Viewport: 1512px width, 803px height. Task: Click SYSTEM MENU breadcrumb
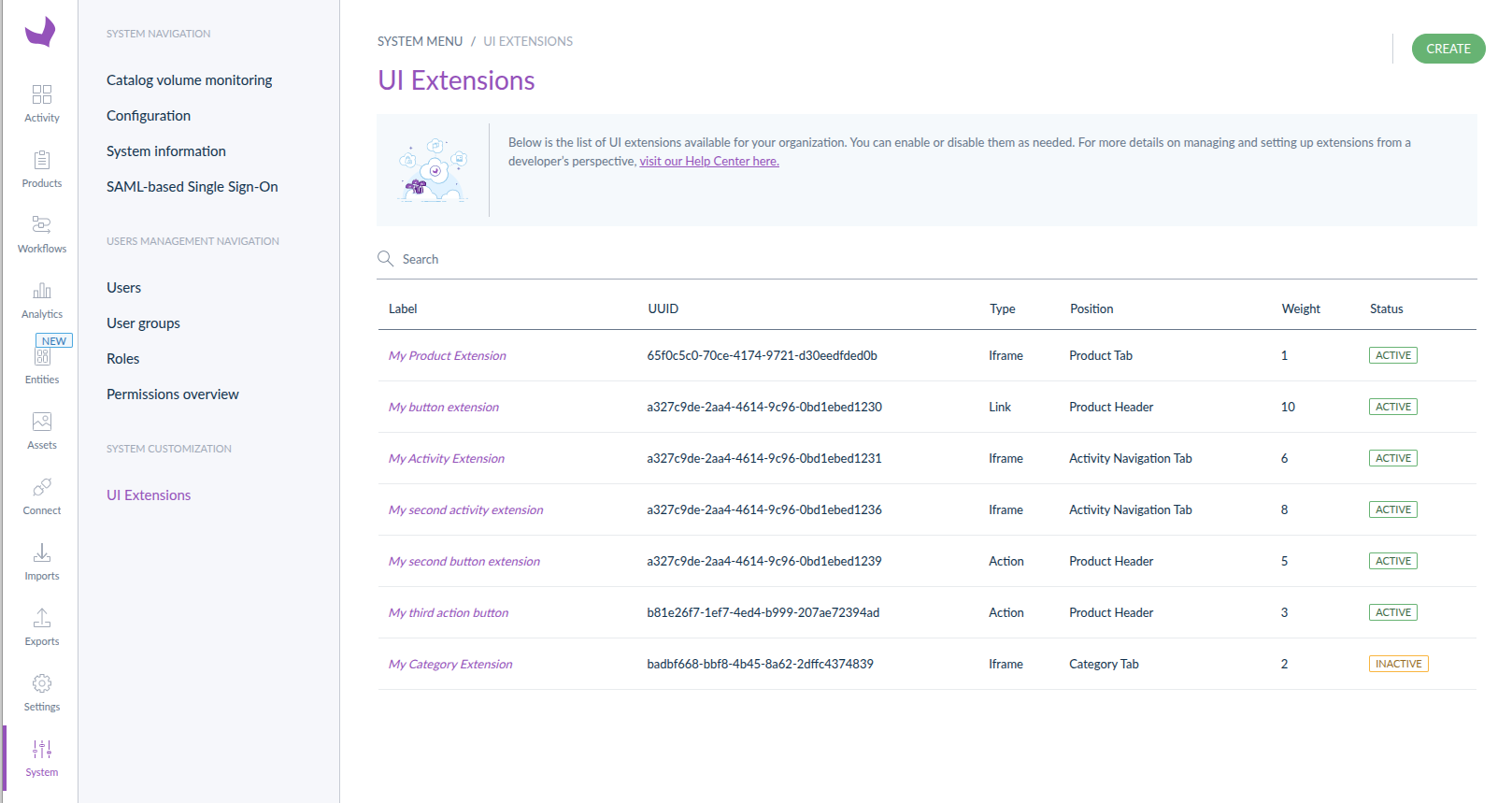[x=420, y=41]
